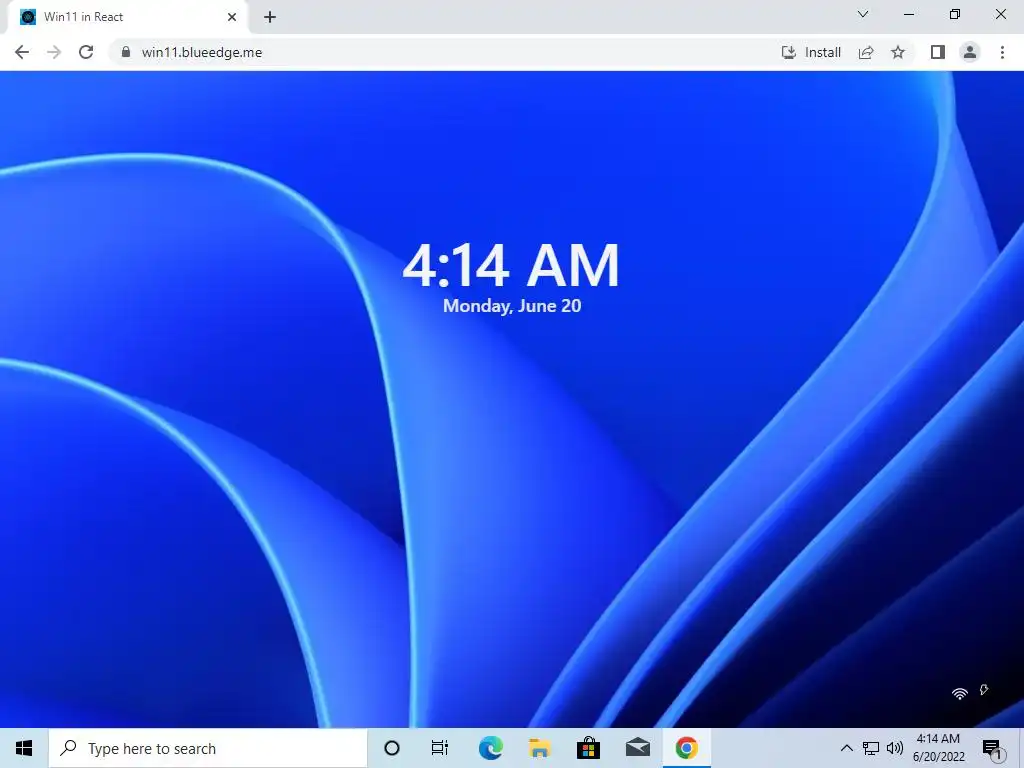Viewport: 1024px width, 768px height.
Task: Open a new tab
Action: click(x=270, y=17)
